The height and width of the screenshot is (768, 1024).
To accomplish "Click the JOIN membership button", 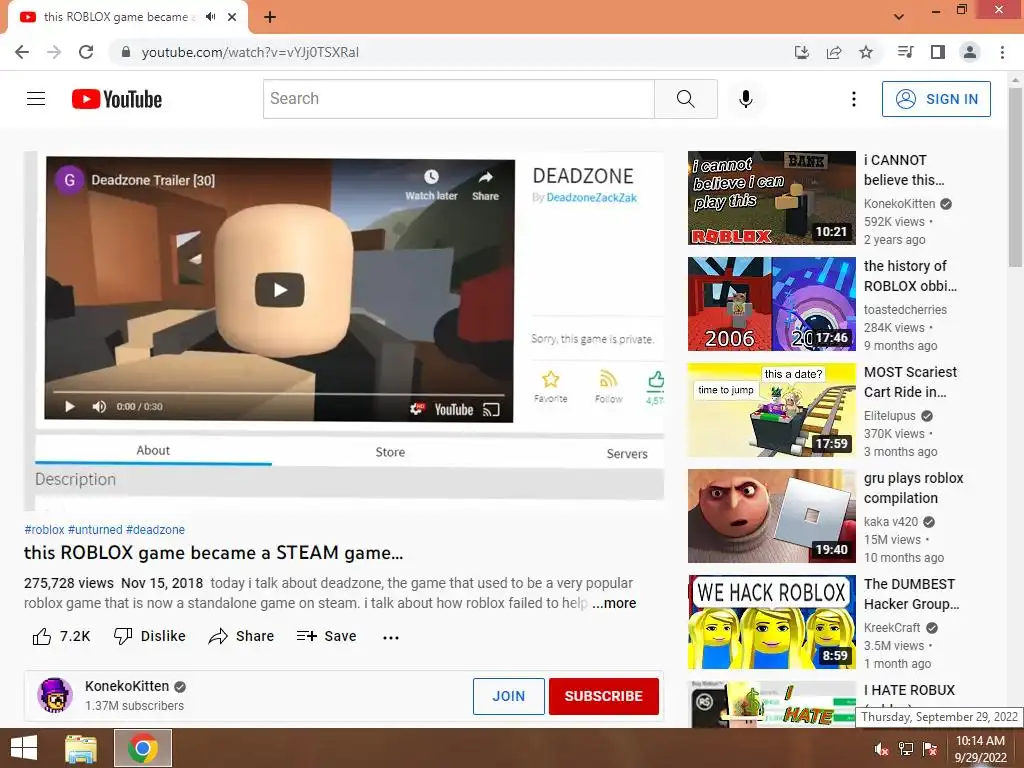I will pos(509,696).
